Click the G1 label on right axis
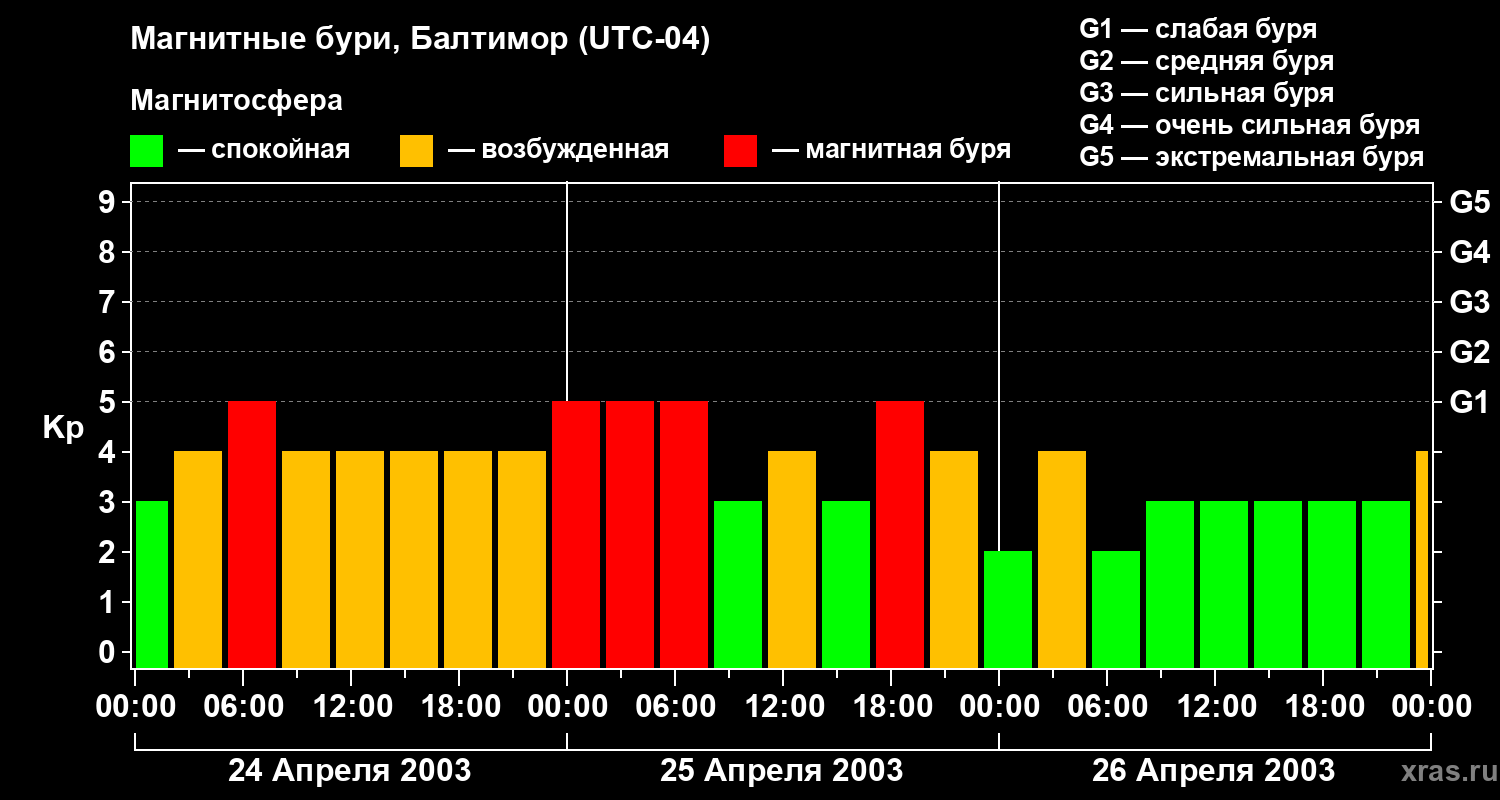 (x=1469, y=403)
